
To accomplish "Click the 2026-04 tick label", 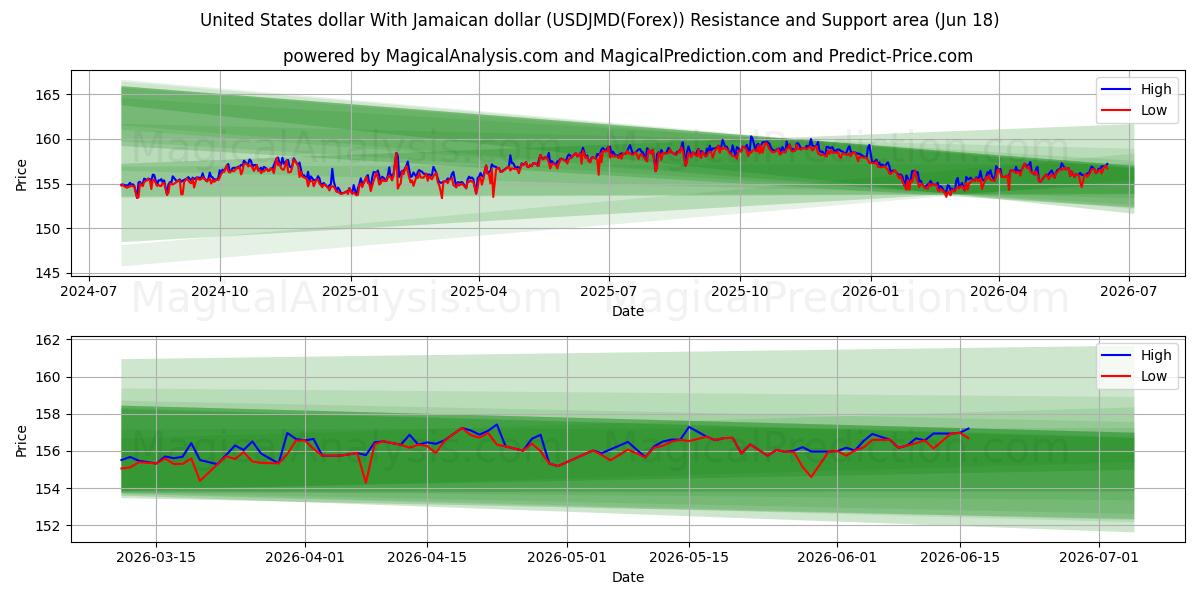I will [999, 292].
